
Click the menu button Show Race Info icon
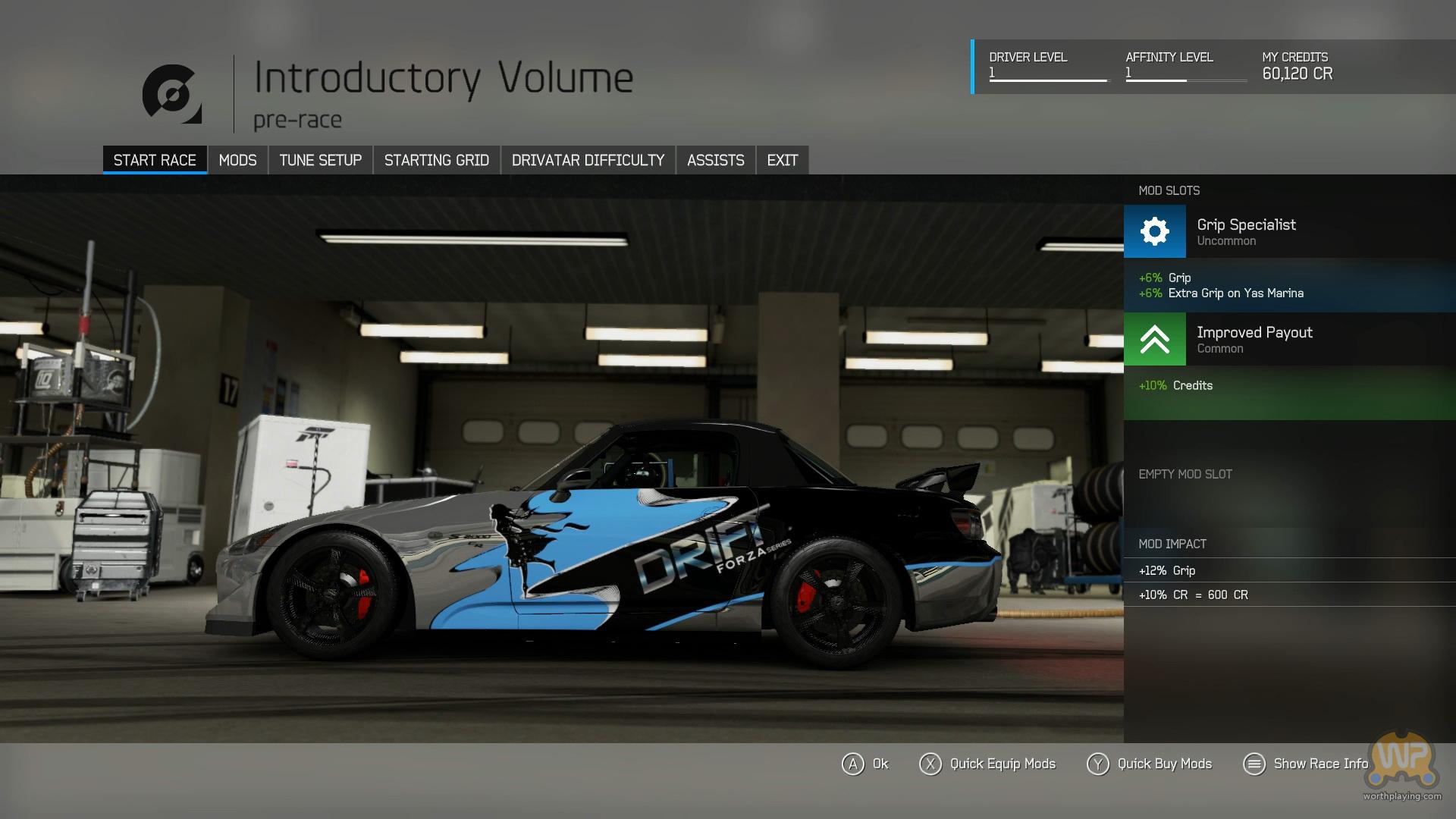coord(1254,764)
